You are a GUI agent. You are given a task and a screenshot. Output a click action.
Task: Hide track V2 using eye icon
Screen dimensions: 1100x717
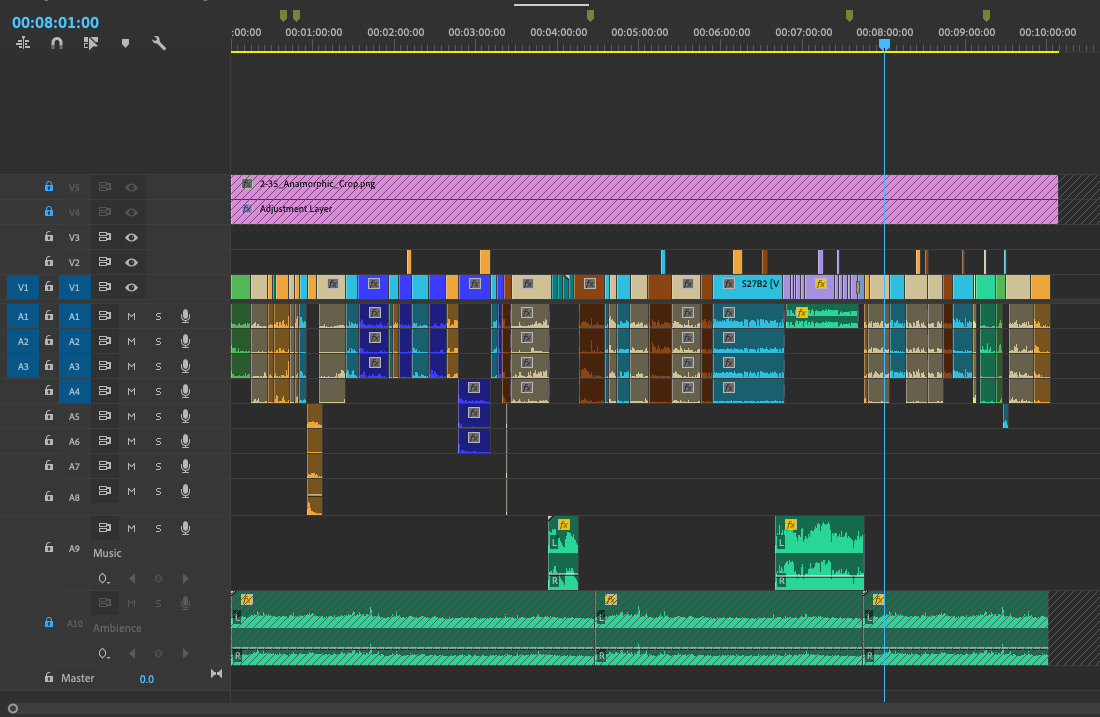pyautogui.click(x=131, y=262)
